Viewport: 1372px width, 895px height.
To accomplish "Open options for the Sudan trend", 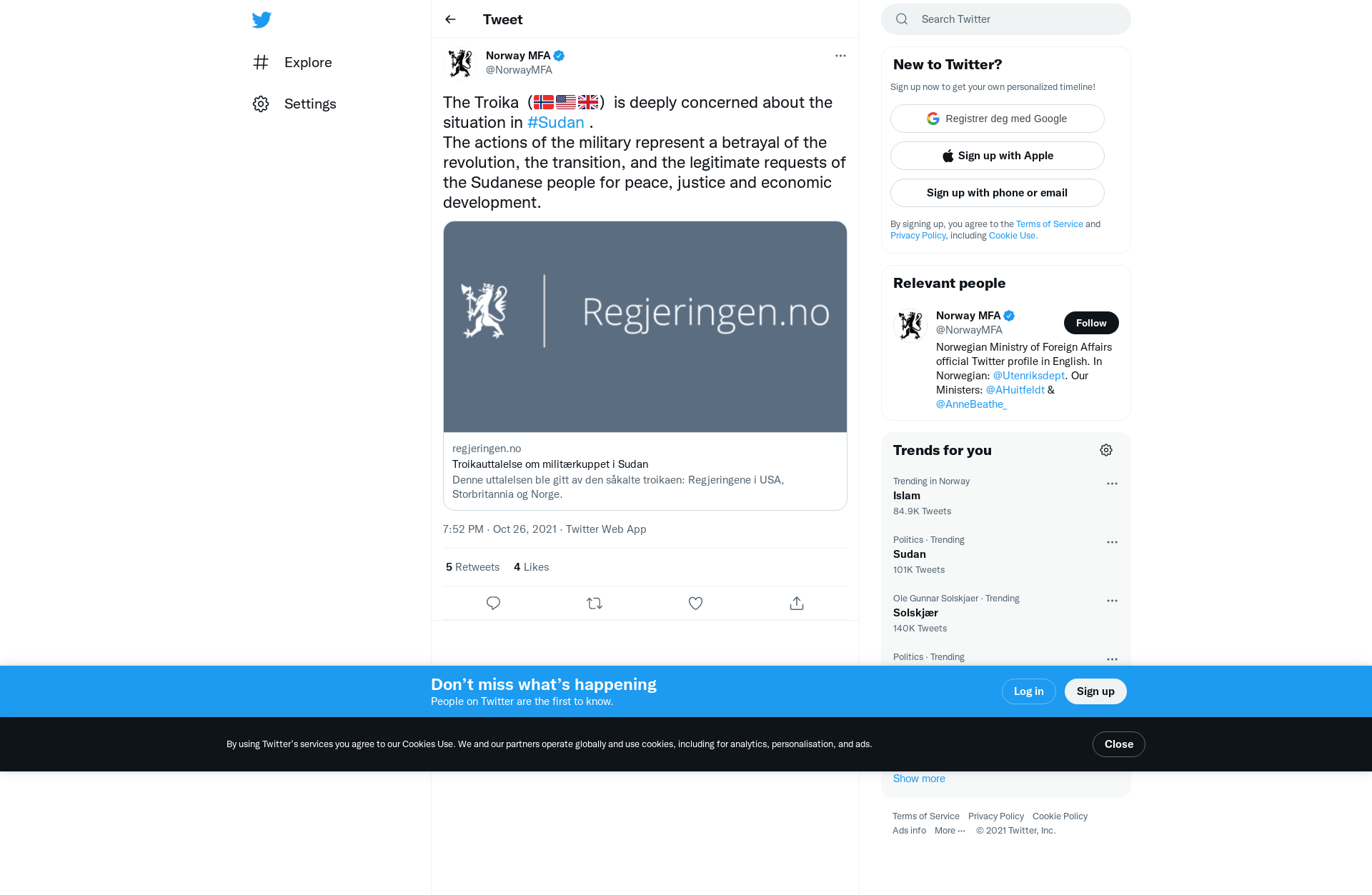I will (1112, 542).
